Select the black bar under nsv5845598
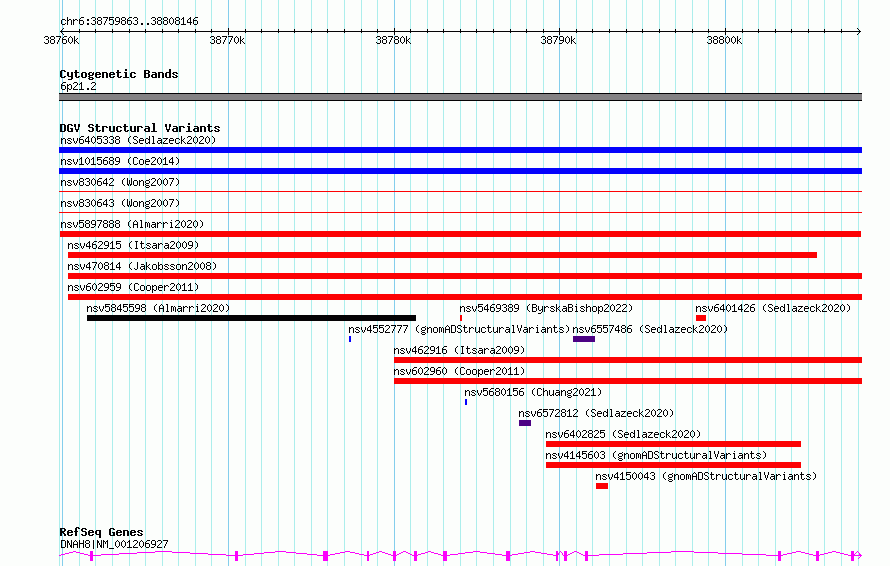Viewport: 890px width, 566px height. coord(251,318)
